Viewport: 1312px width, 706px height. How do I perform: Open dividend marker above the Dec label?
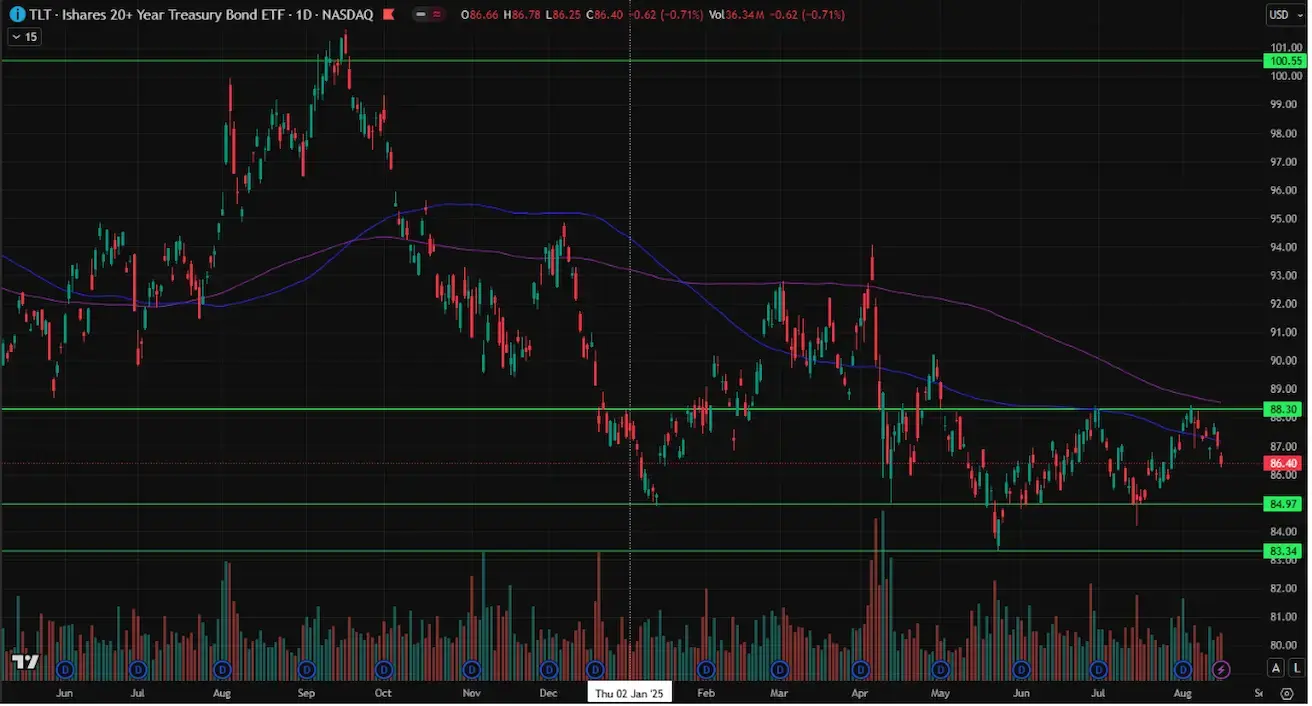pyautogui.click(x=549, y=668)
